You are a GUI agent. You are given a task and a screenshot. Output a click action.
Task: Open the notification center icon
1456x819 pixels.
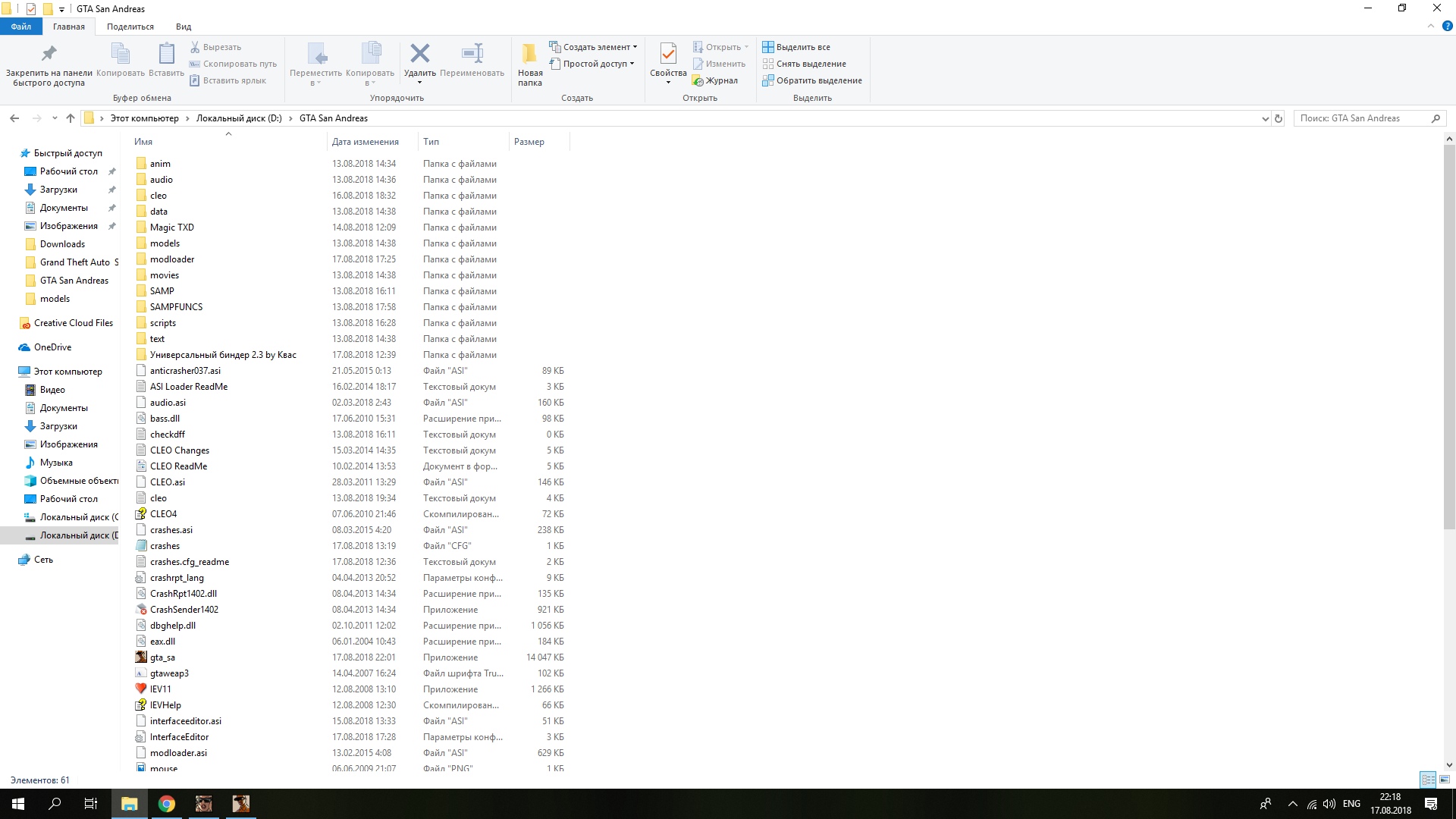point(1431,804)
